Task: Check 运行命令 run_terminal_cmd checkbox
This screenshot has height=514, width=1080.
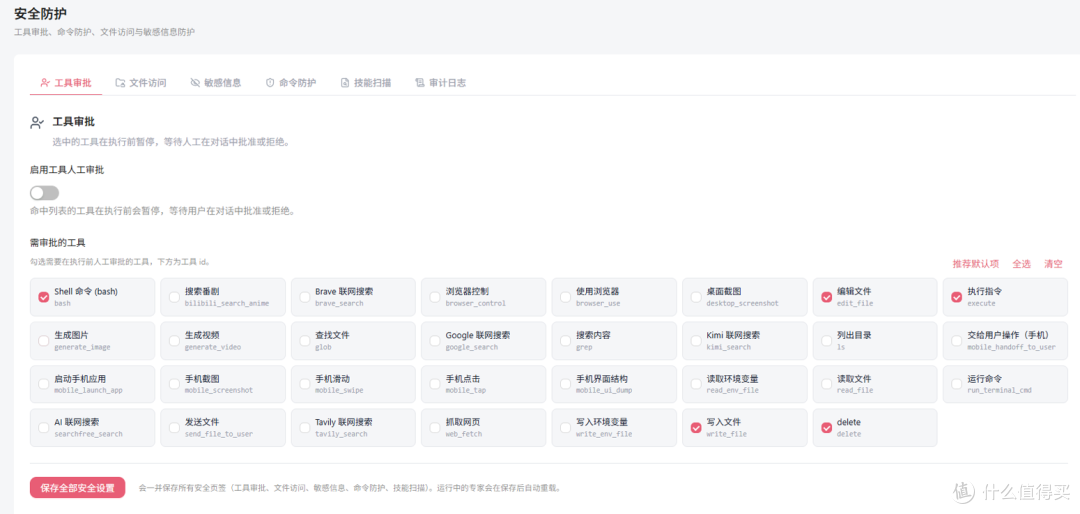Action: click(x=957, y=384)
